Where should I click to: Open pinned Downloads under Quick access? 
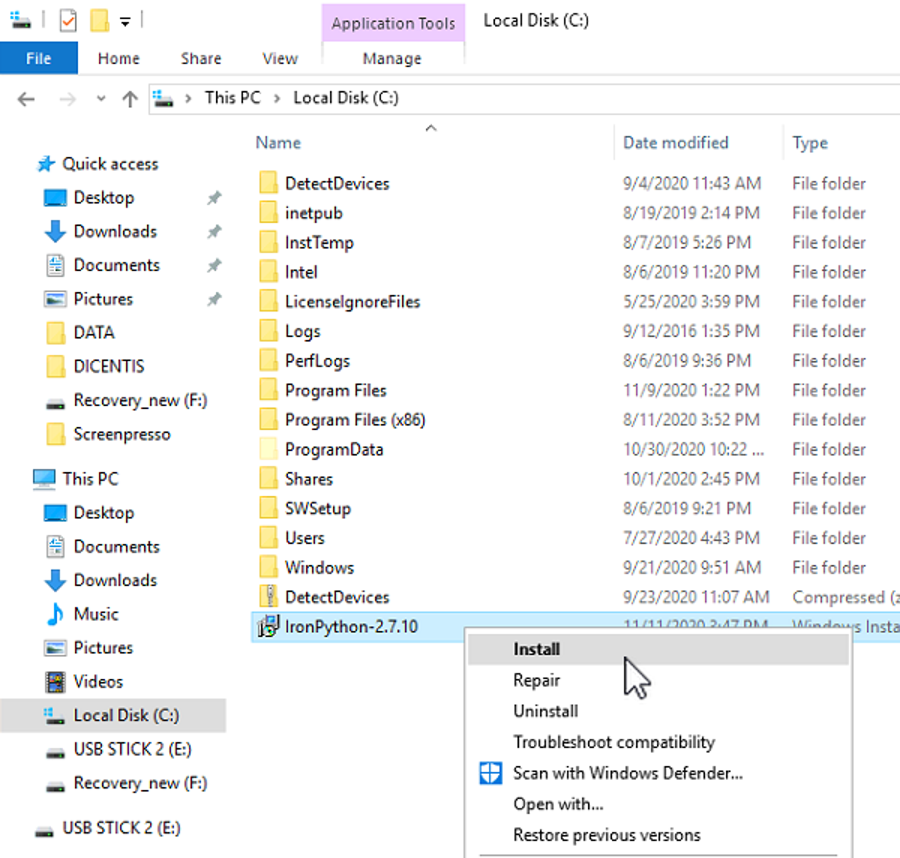(x=115, y=231)
